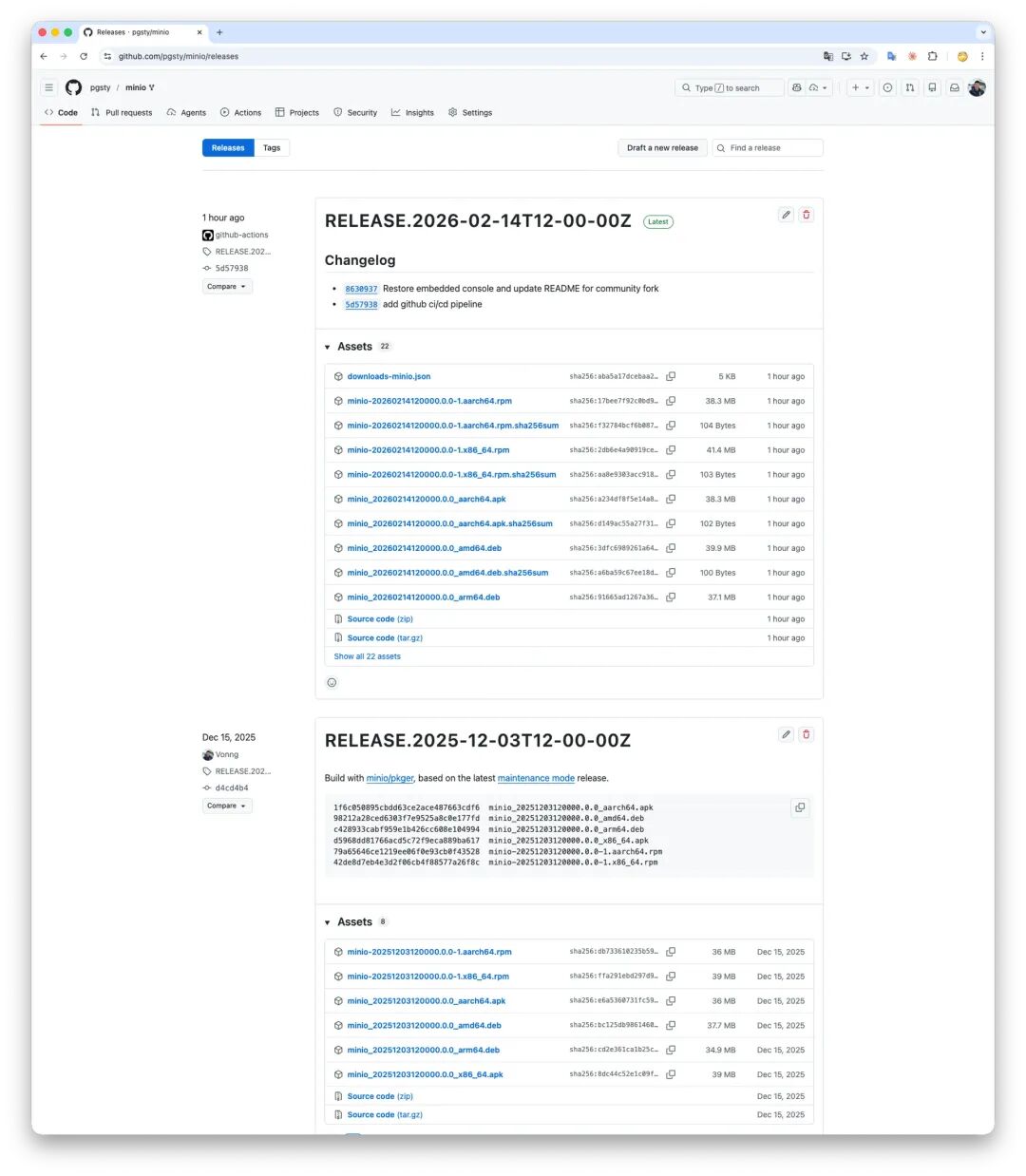
Task: Select the Releases view button
Action: coord(228,148)
